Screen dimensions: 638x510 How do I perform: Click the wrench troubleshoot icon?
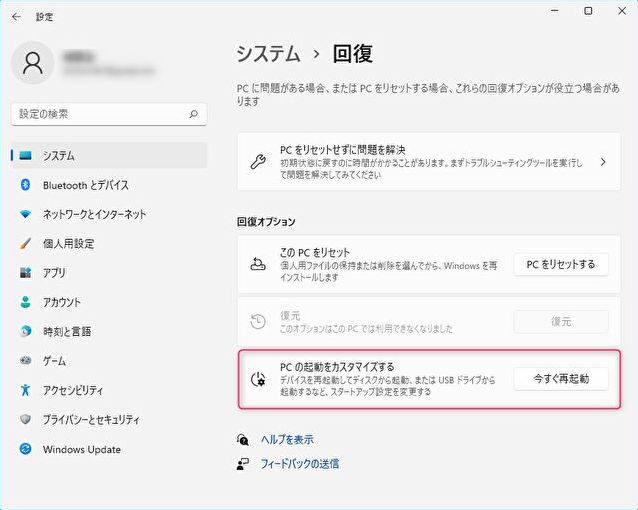click(258, 162)
